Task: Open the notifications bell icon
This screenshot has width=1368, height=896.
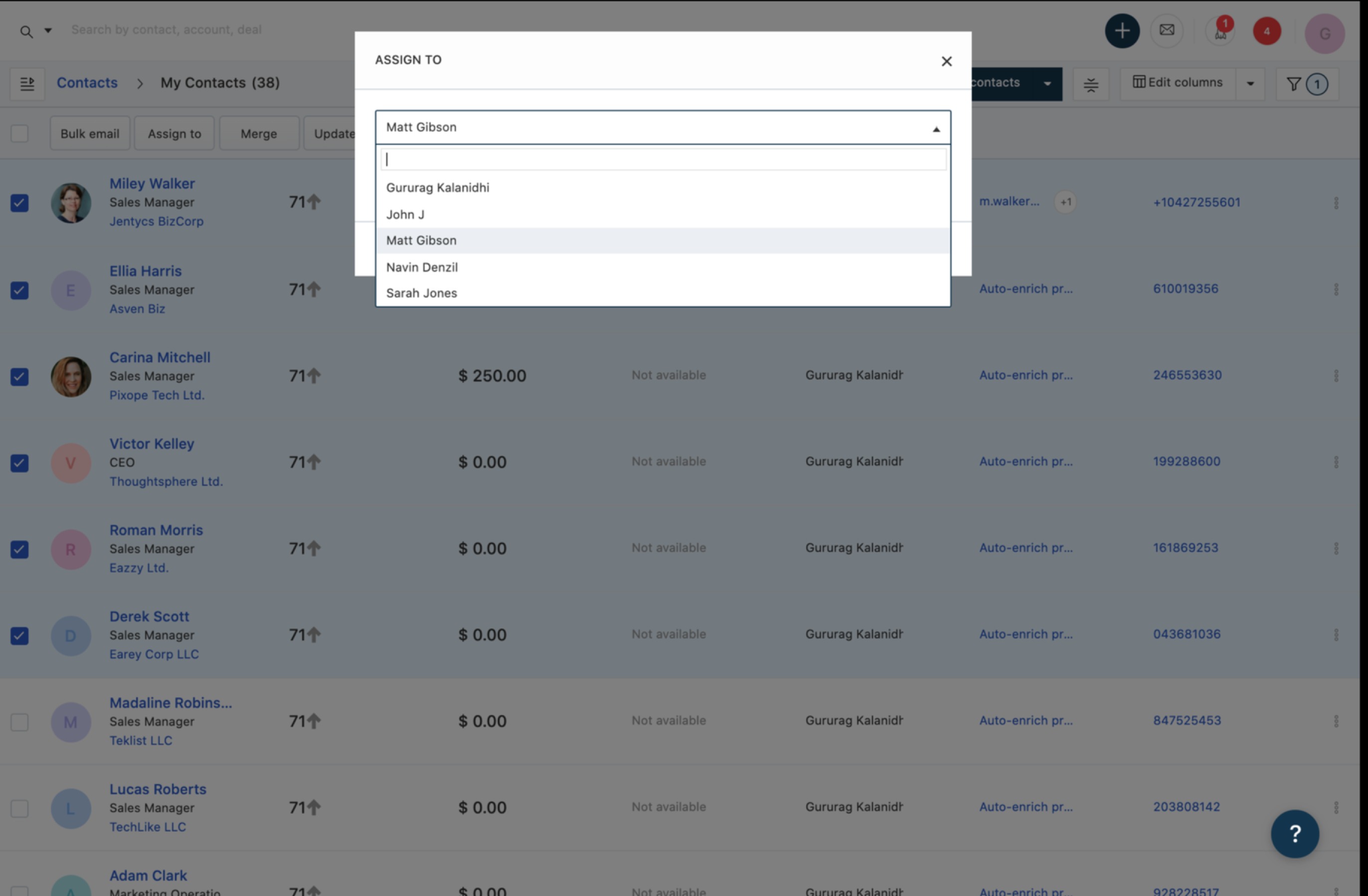Action: 1220,32
